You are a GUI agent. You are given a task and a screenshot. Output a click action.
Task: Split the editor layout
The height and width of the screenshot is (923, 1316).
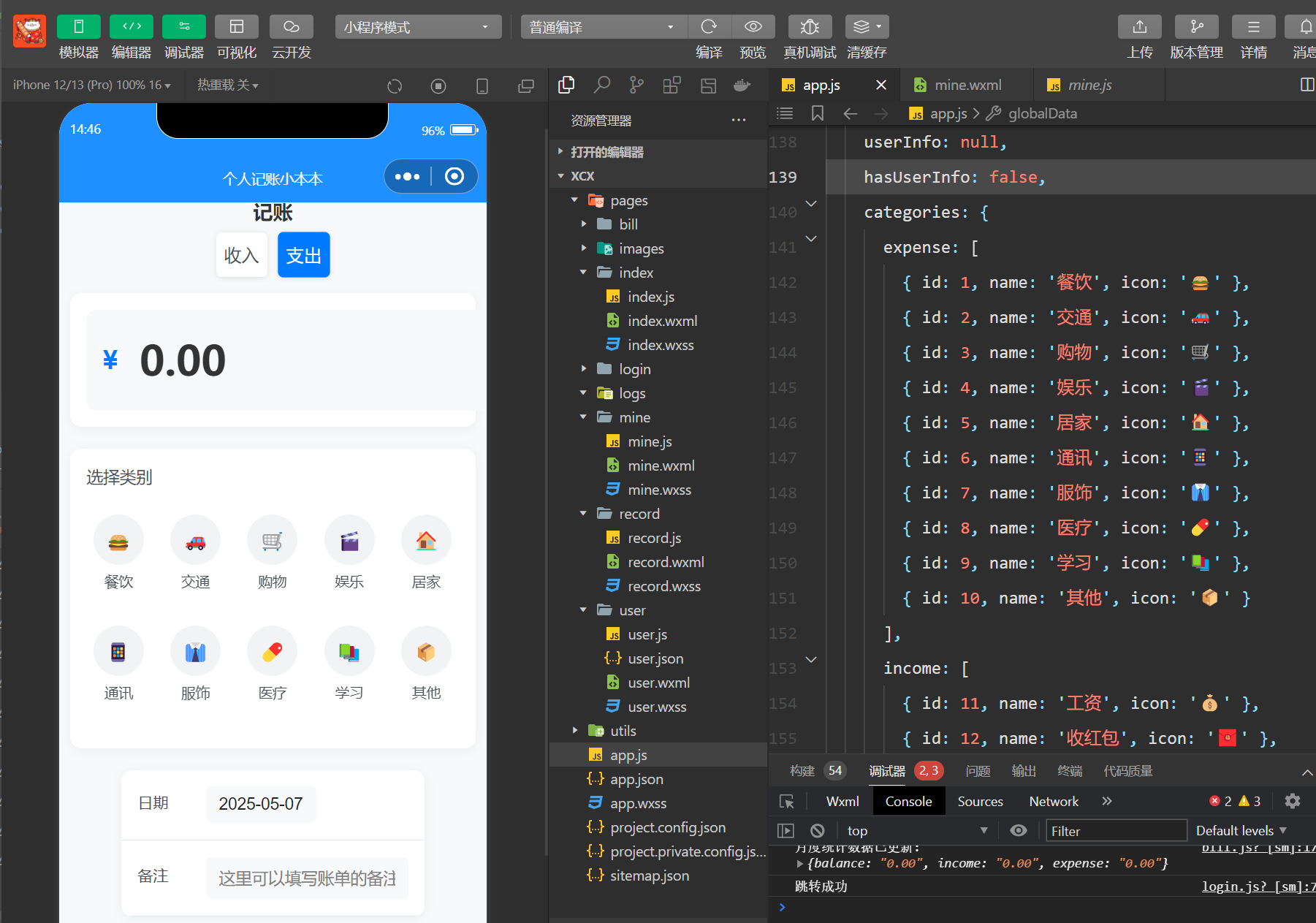1307,85
